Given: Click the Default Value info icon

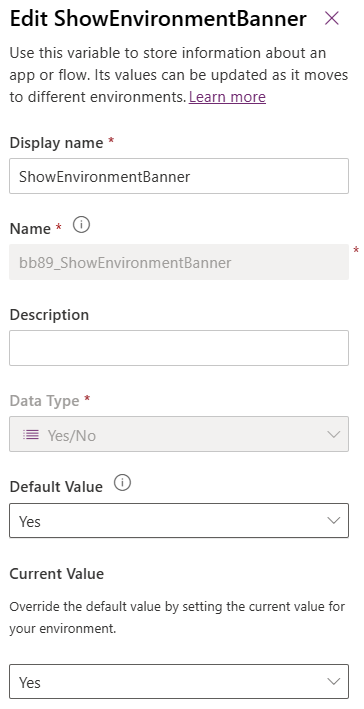Looking at the screenshot, I should pyautogui.click(x=122, y=483).
